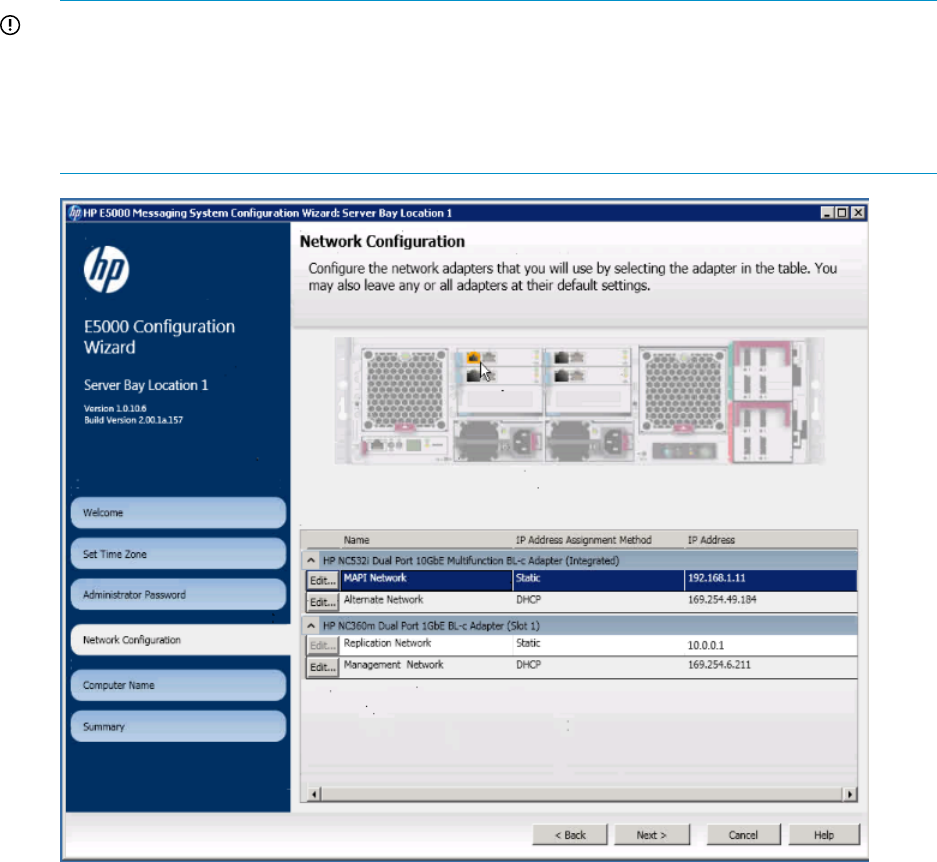Click the Edit button beside Replication Network
The width and height of the screenshot is (937, 862).
[x=323, y=646]
